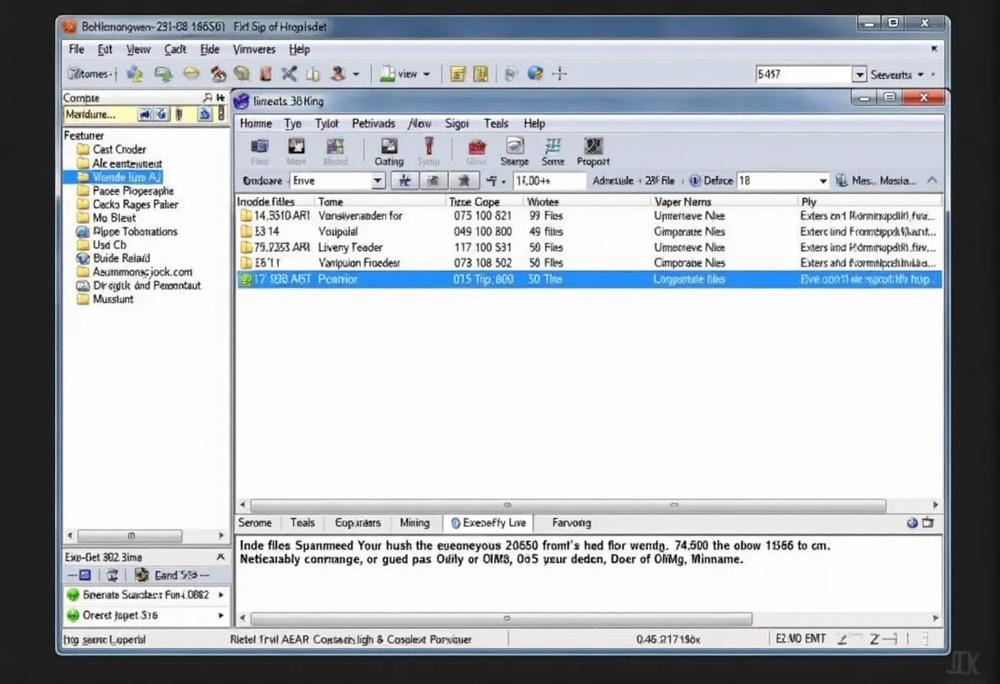Click the Mes.. Mosia icon in the filter bar
The width and height of the screenshot is (1000, 684).
click(842, 181)
